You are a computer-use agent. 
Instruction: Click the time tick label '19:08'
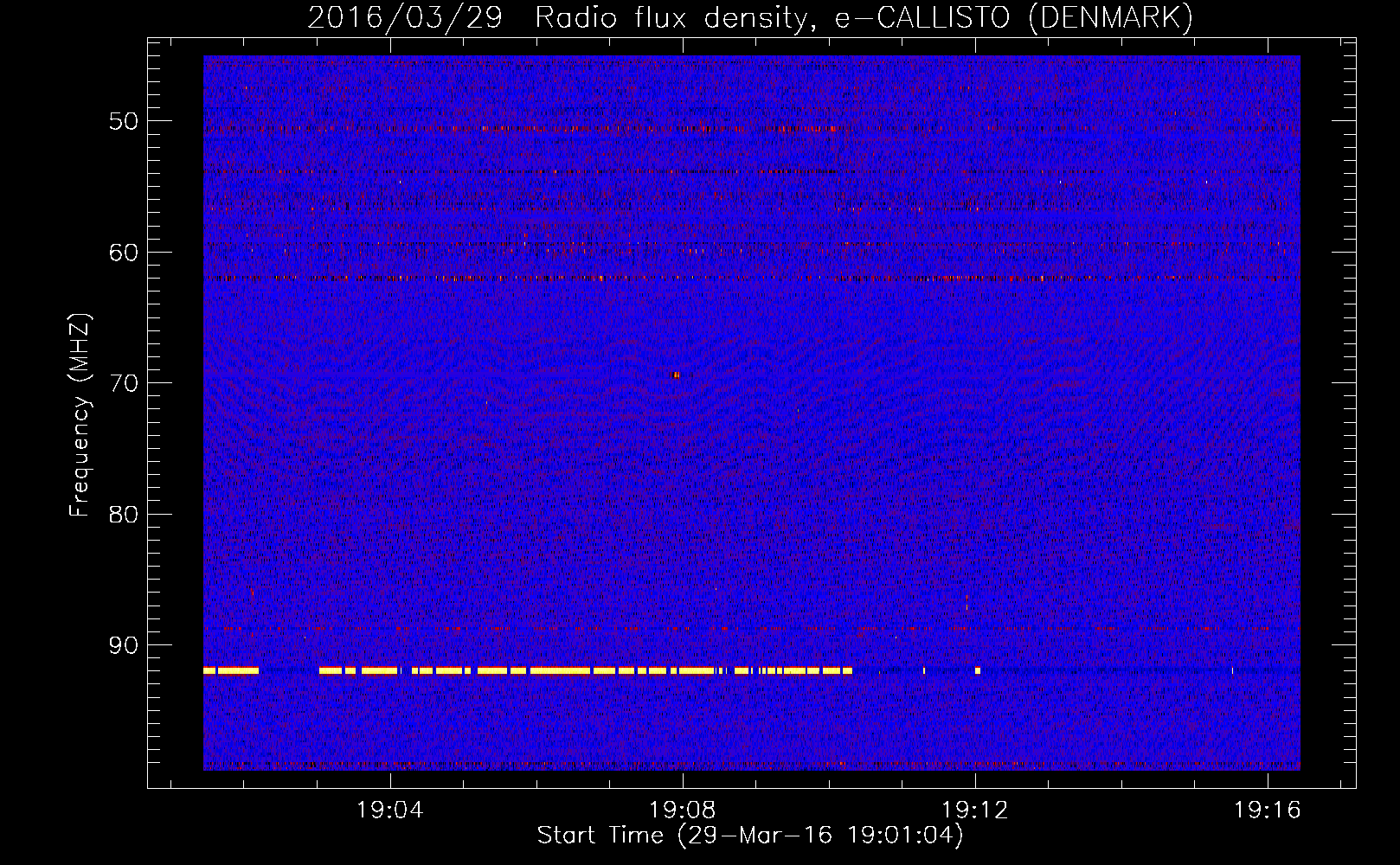tap(683, 811)
